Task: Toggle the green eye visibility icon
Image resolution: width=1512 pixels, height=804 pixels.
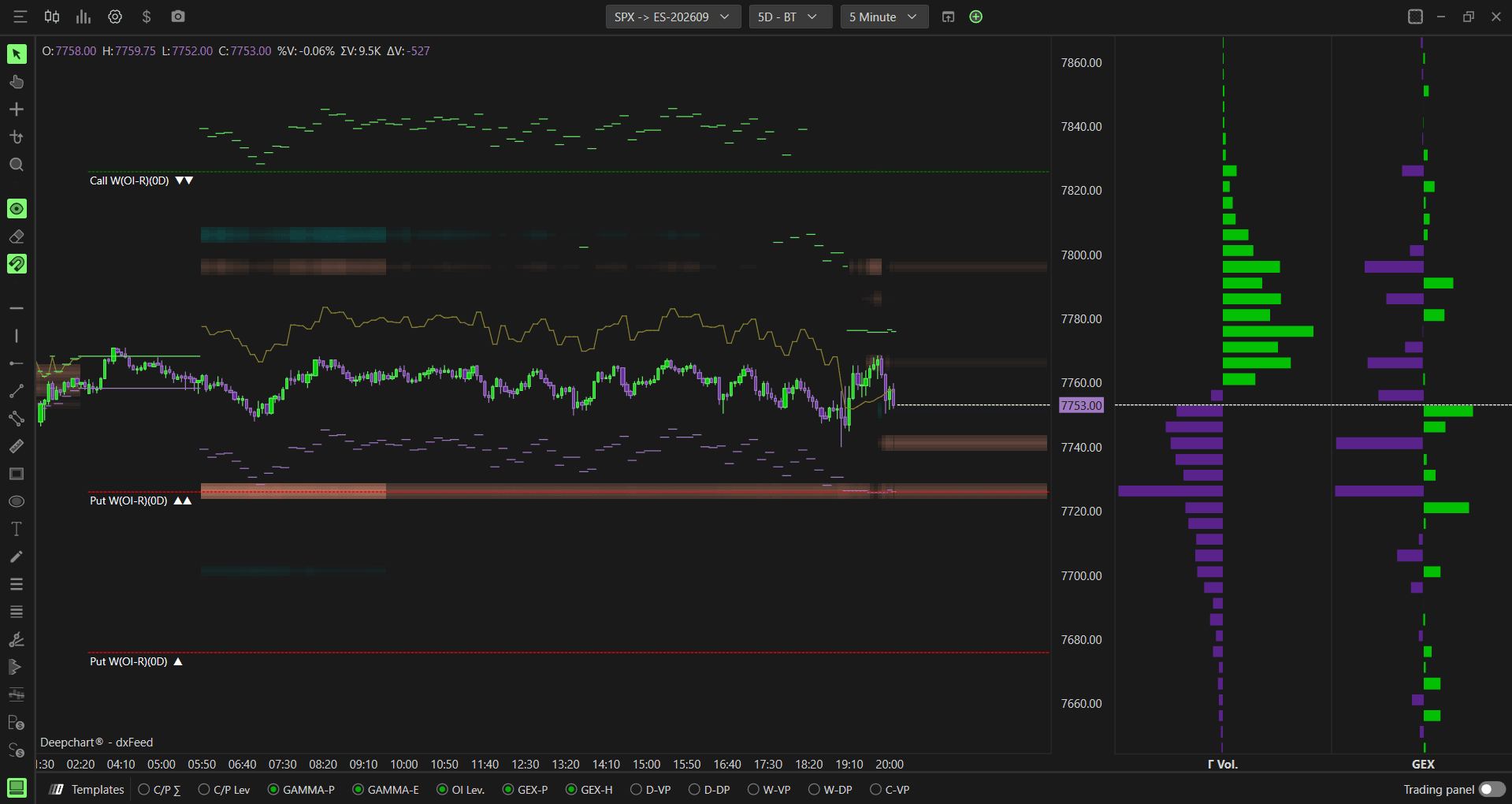Action: pyautogui.click(x=17, y=209)
